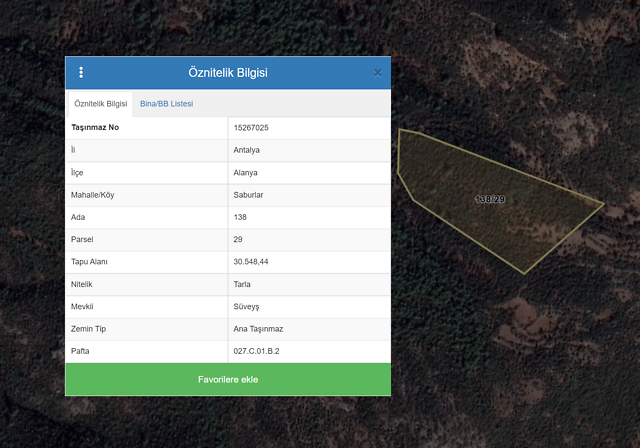The image size is (640, 448).
Task: Select the Öznitelik Bilgisi tab
Action: point(100,104)
